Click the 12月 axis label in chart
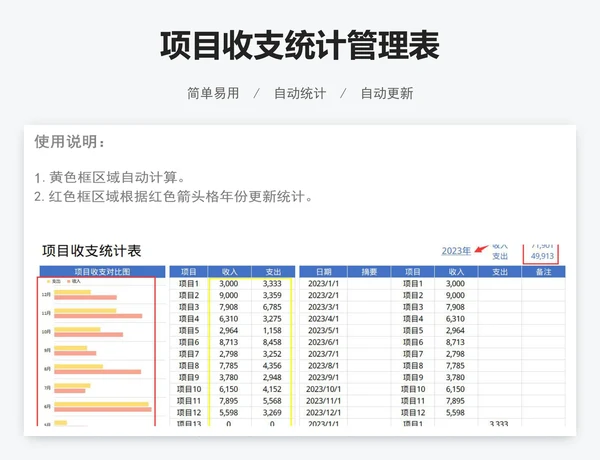The width and height of the screenshot is (600, 460). click(46, 295)
